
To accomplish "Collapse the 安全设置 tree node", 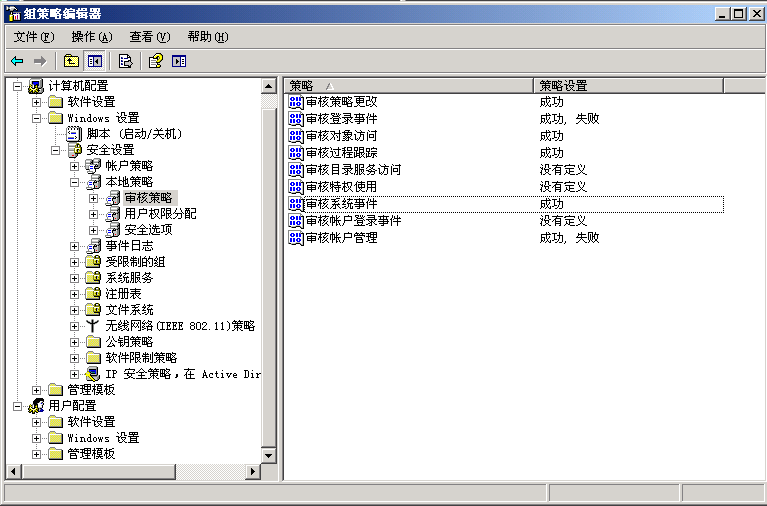I will click(56, 150).
